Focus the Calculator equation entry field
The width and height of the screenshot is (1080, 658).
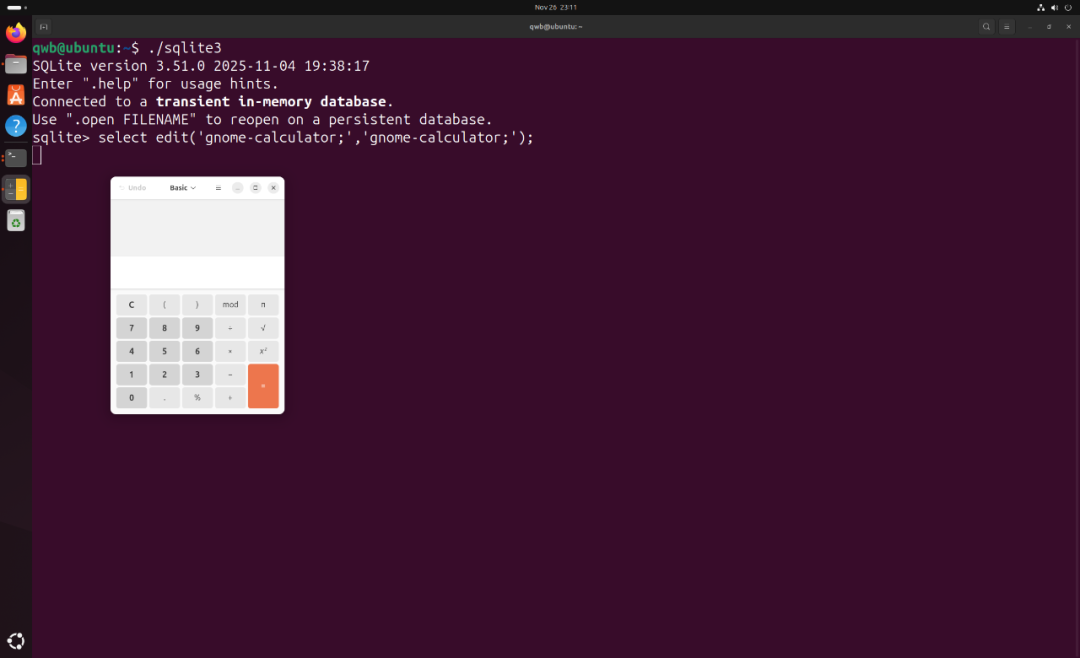(x=198, y=273)
